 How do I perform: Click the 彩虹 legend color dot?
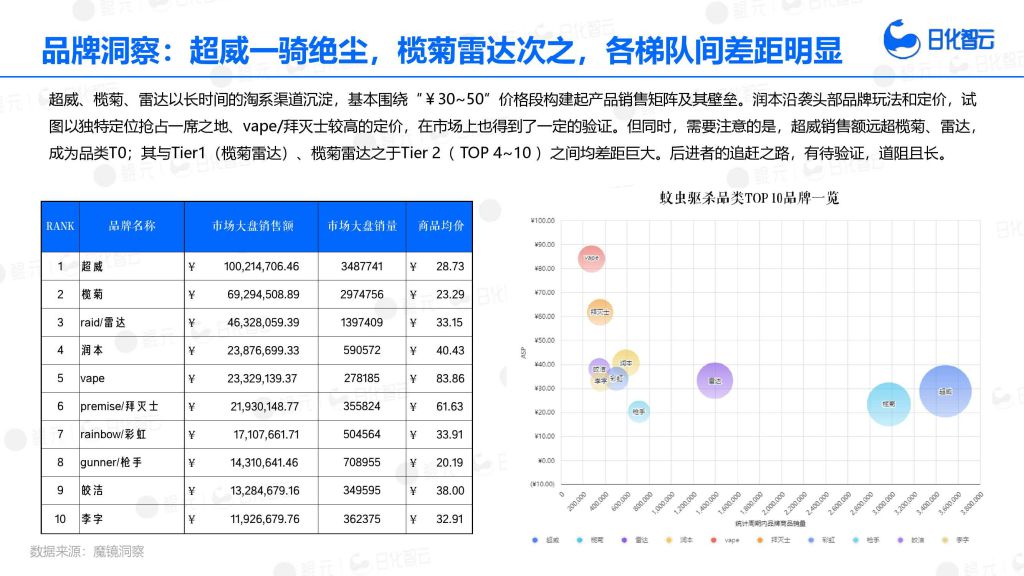810,540
